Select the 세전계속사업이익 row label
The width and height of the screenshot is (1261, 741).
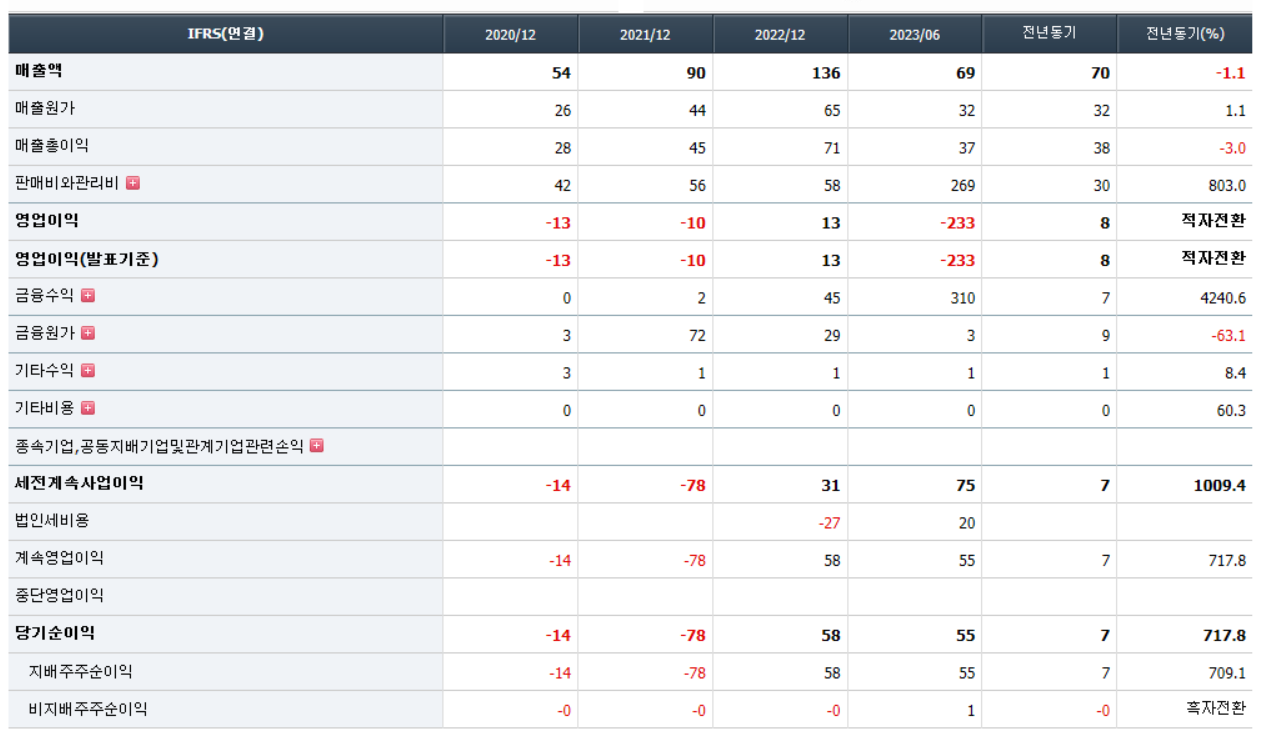click(x=79, y=483)
